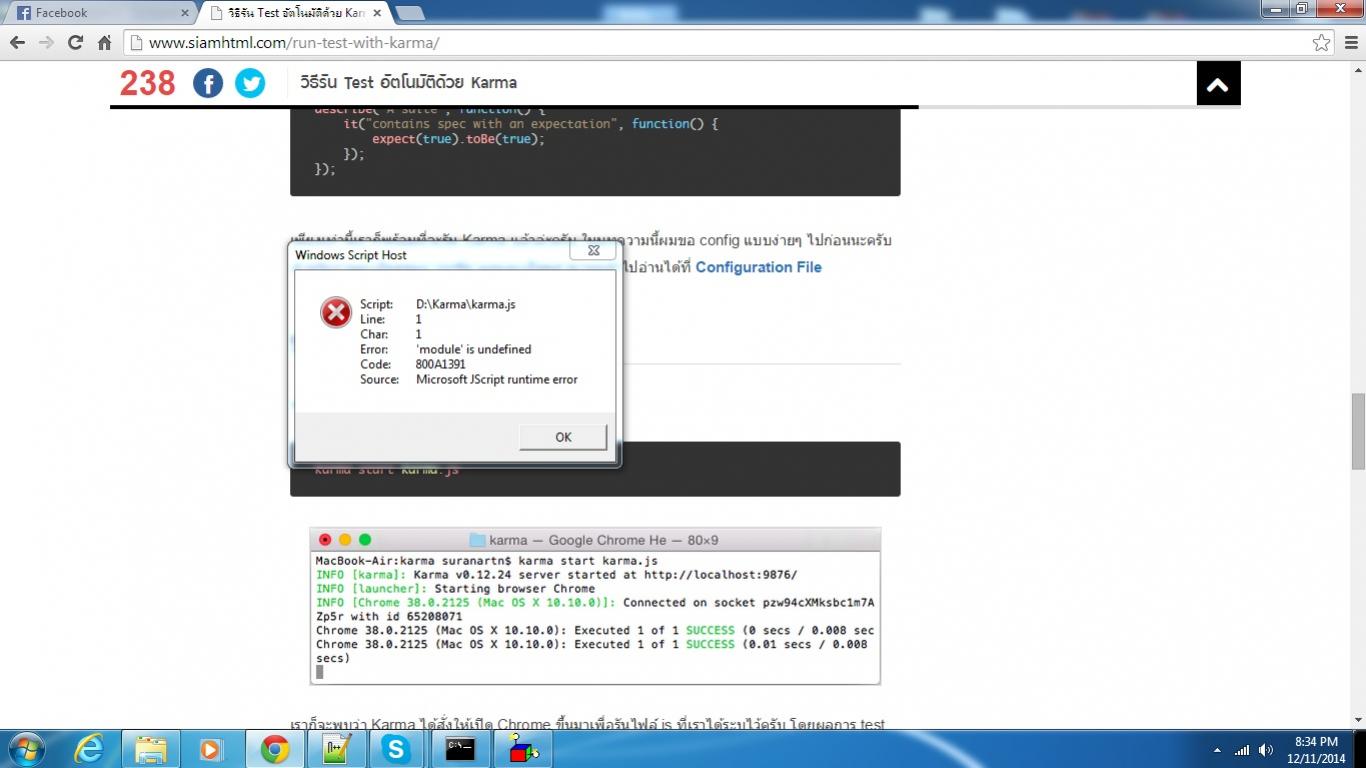
Task: Open the Windows Start menu
Action: (25, 749)
